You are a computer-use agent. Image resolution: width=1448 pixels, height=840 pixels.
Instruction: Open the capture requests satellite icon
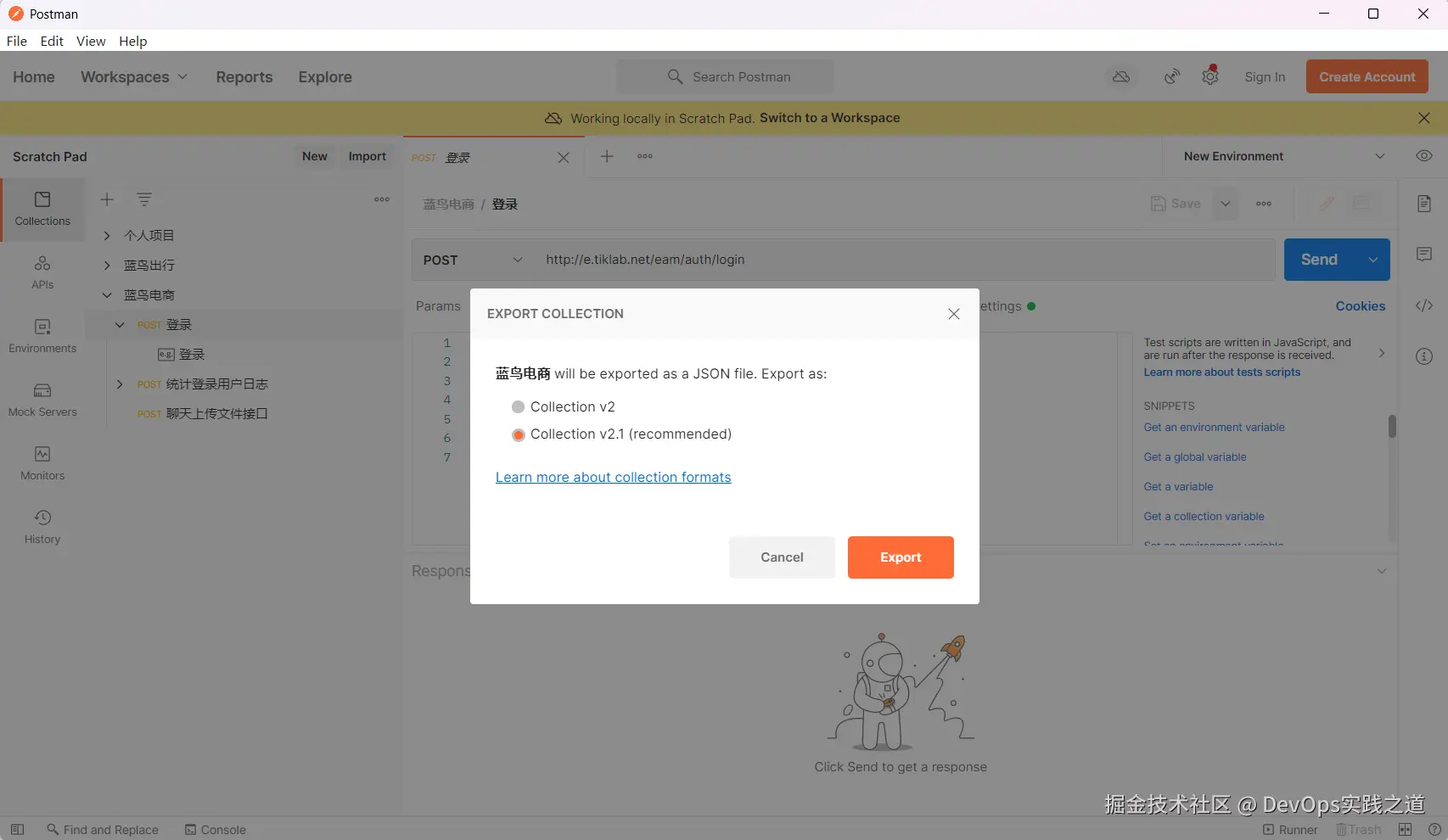click(1172, 77)
